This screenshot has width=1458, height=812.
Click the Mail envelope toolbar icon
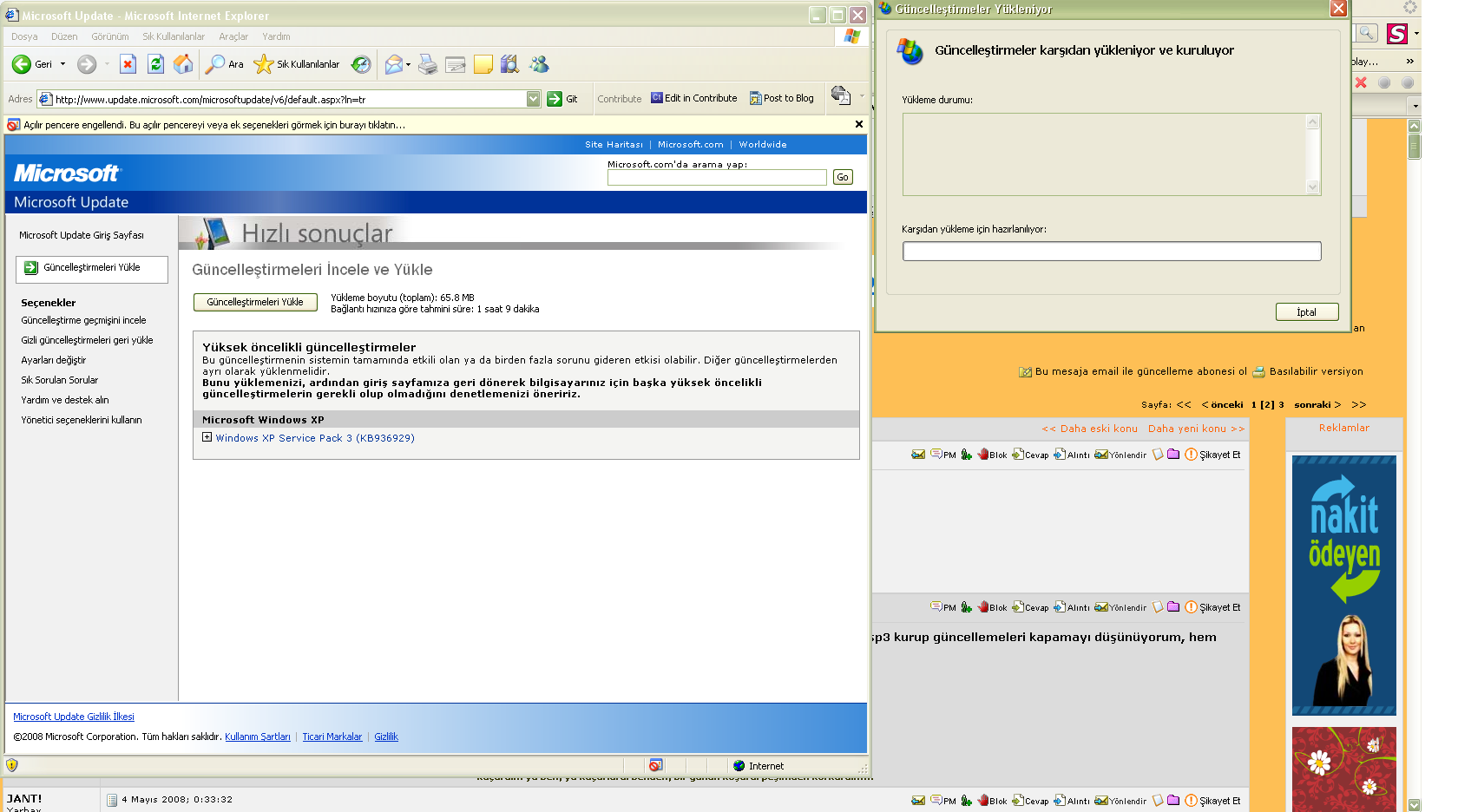[394, 64]
